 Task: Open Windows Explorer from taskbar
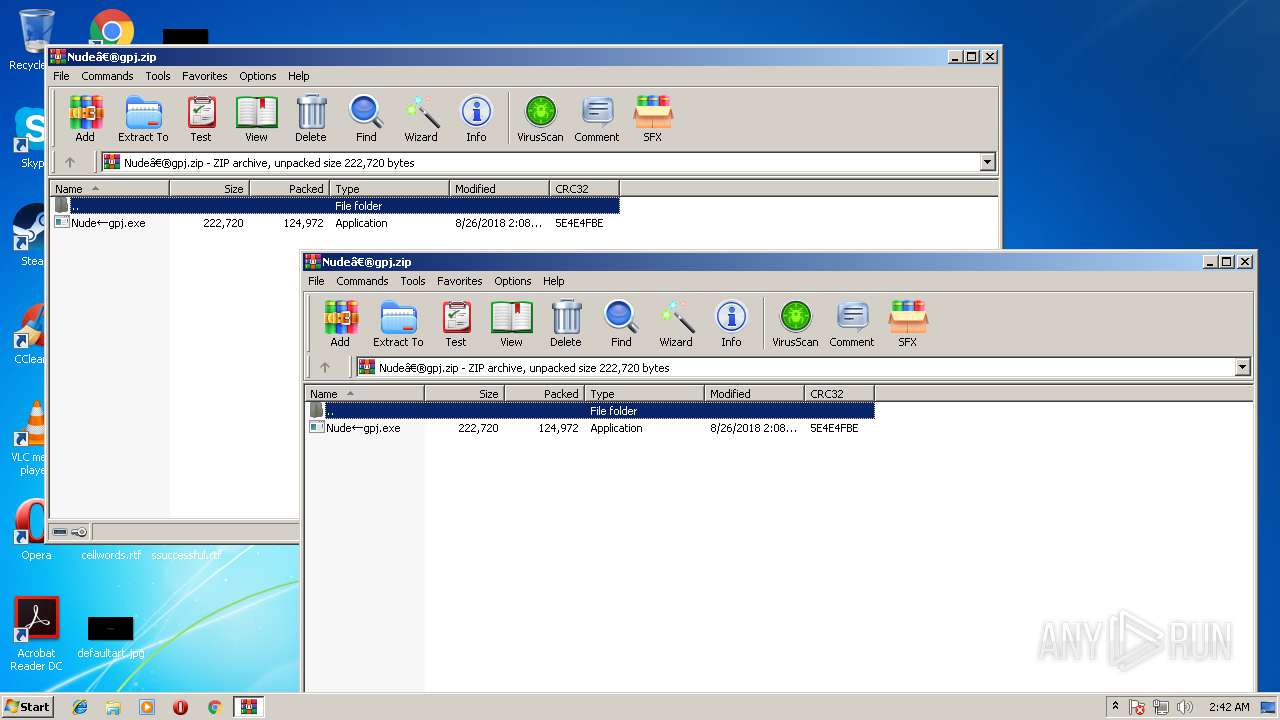113,707
